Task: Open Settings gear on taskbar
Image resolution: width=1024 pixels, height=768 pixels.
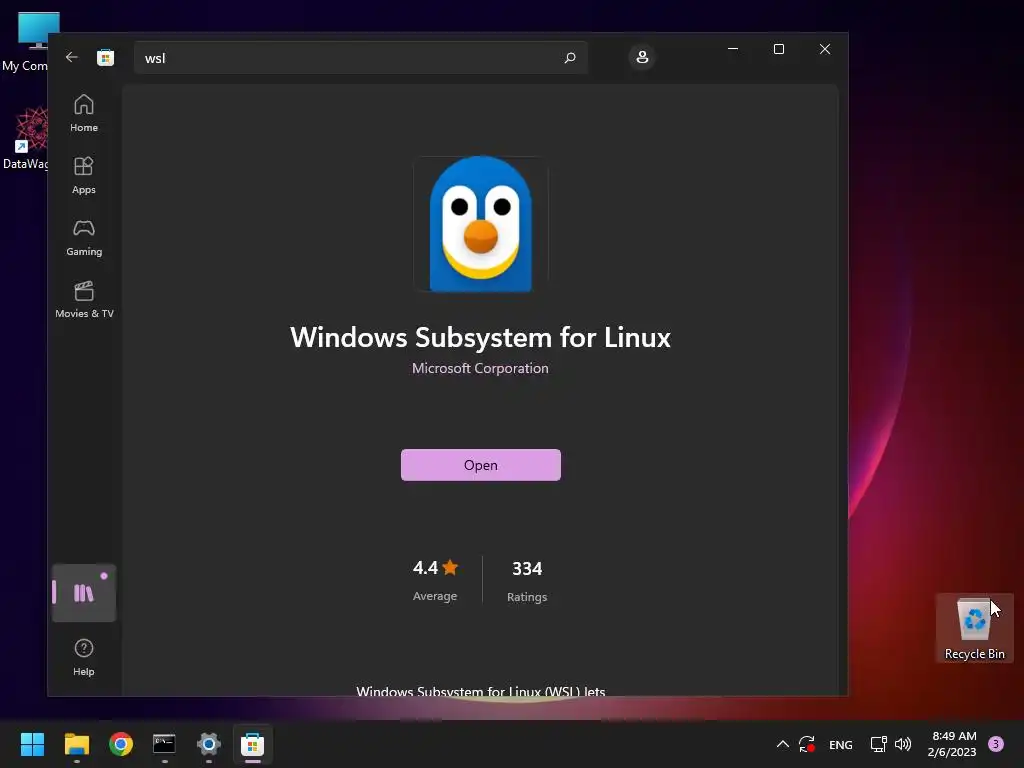Action: (x=209, y=744)
